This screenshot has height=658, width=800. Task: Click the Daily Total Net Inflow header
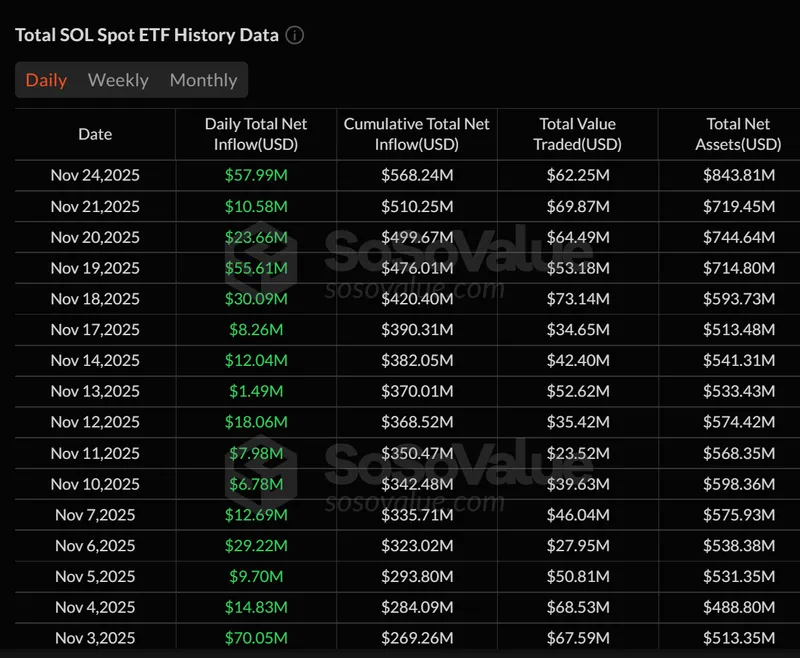(256, 134)
